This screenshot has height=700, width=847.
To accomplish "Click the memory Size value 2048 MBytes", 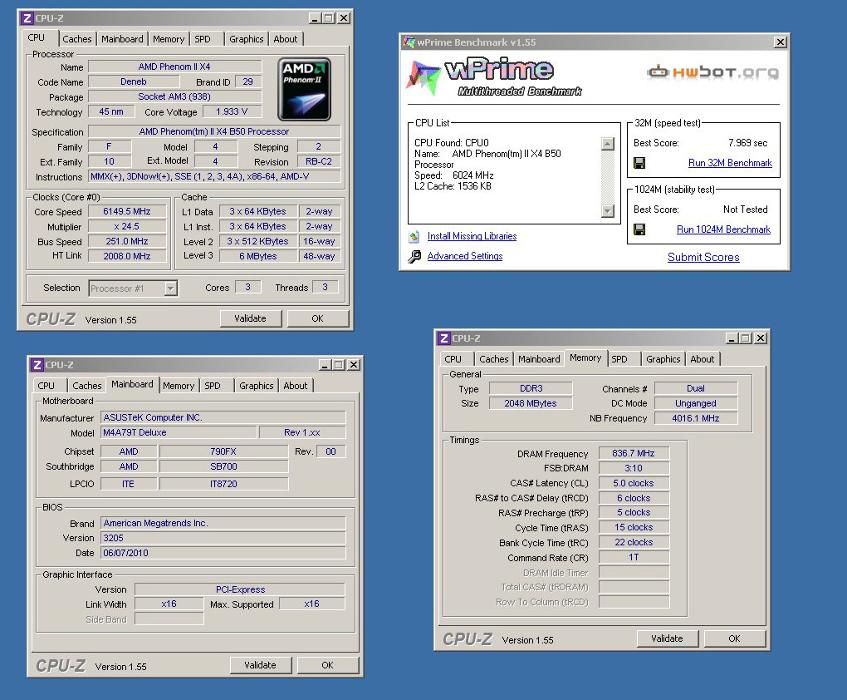I will [x=530, y=403].
